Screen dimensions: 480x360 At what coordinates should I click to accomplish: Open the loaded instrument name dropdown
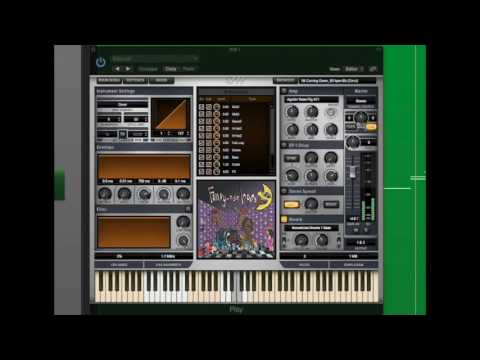pos(337,81)
